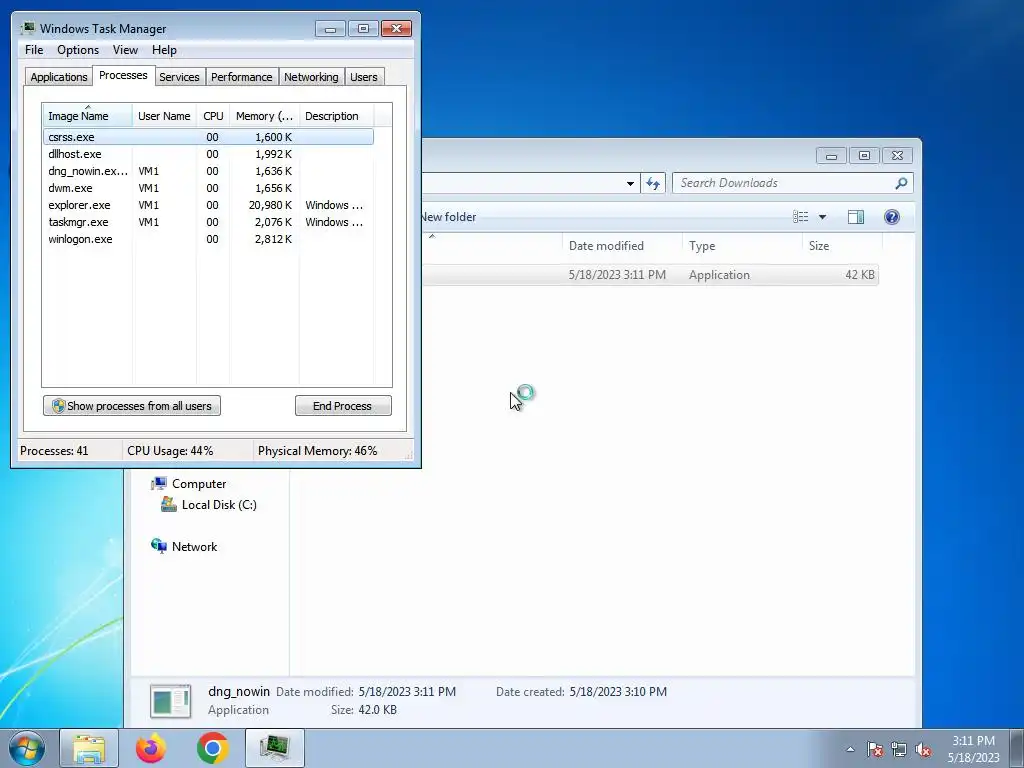Open the Options menu in Task Manager
Screen dimensions: 1024x768
(78, 50)
